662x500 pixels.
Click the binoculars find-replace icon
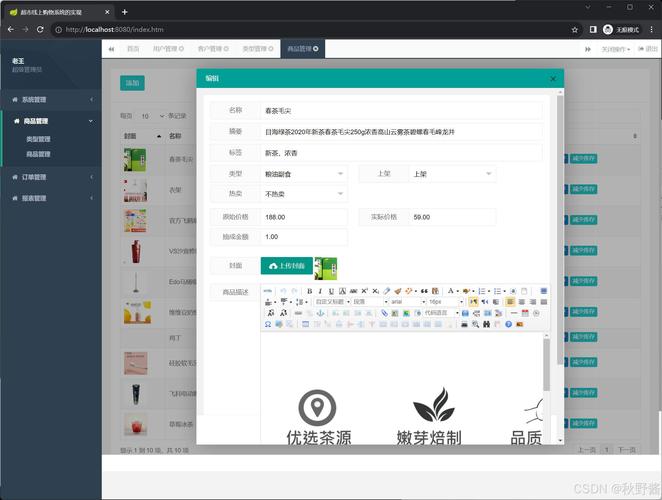point(486,324)
